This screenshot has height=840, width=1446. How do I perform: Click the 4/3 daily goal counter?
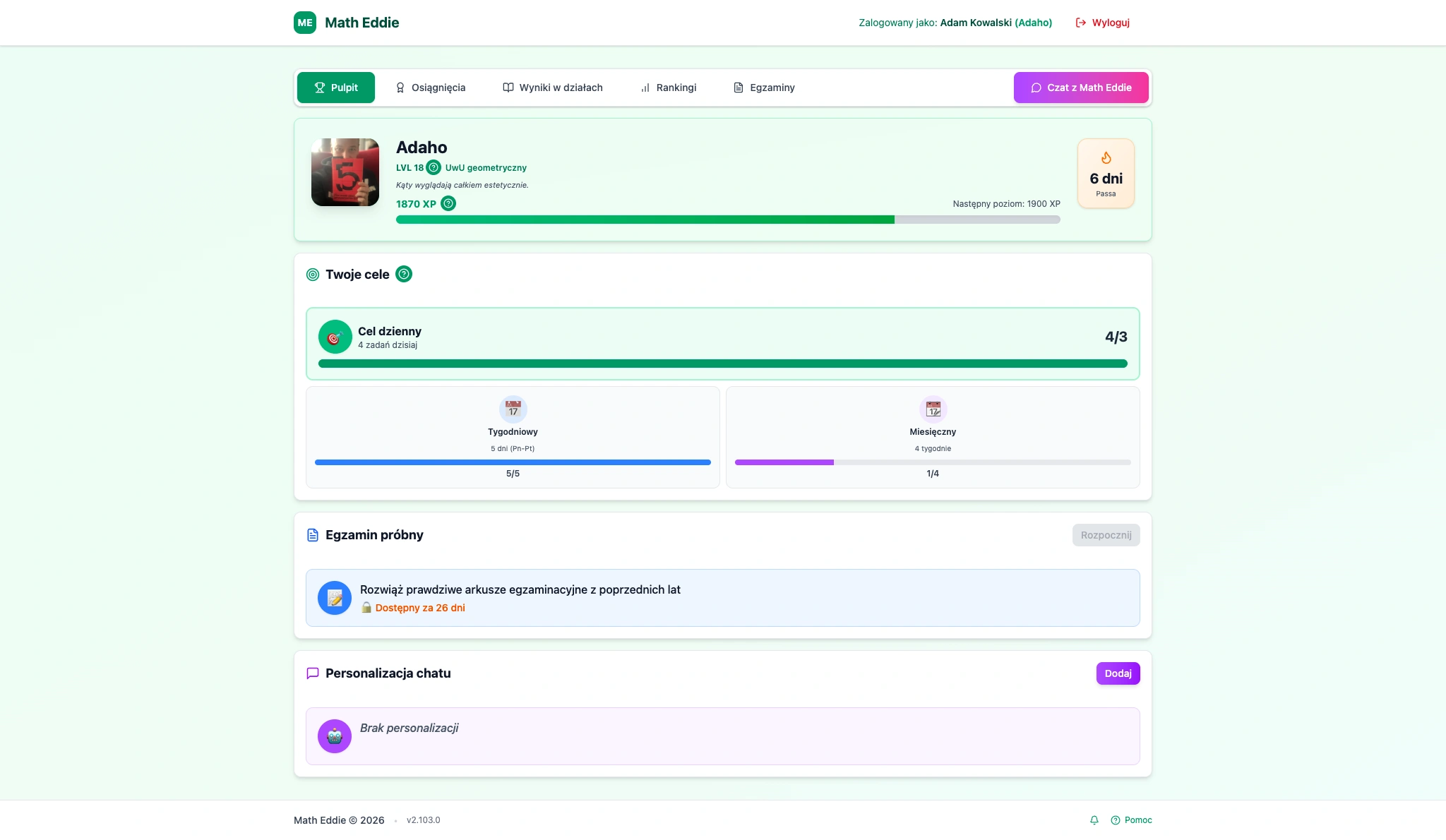[1116, 337]
